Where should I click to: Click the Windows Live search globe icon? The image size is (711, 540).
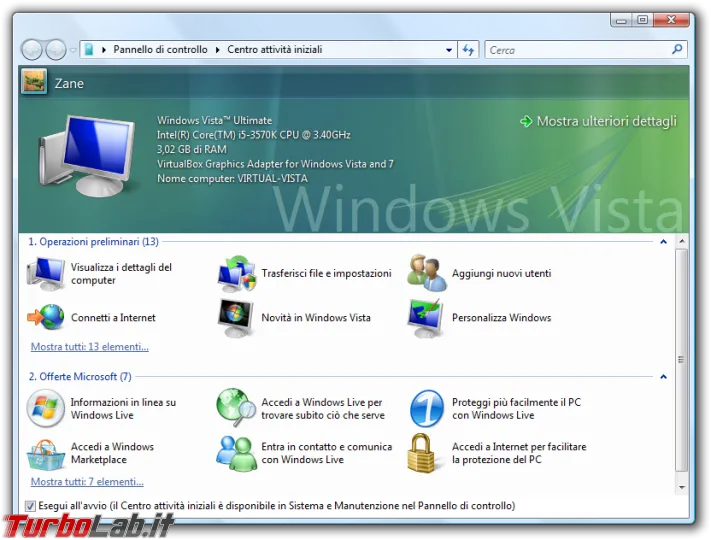(237, 408)
